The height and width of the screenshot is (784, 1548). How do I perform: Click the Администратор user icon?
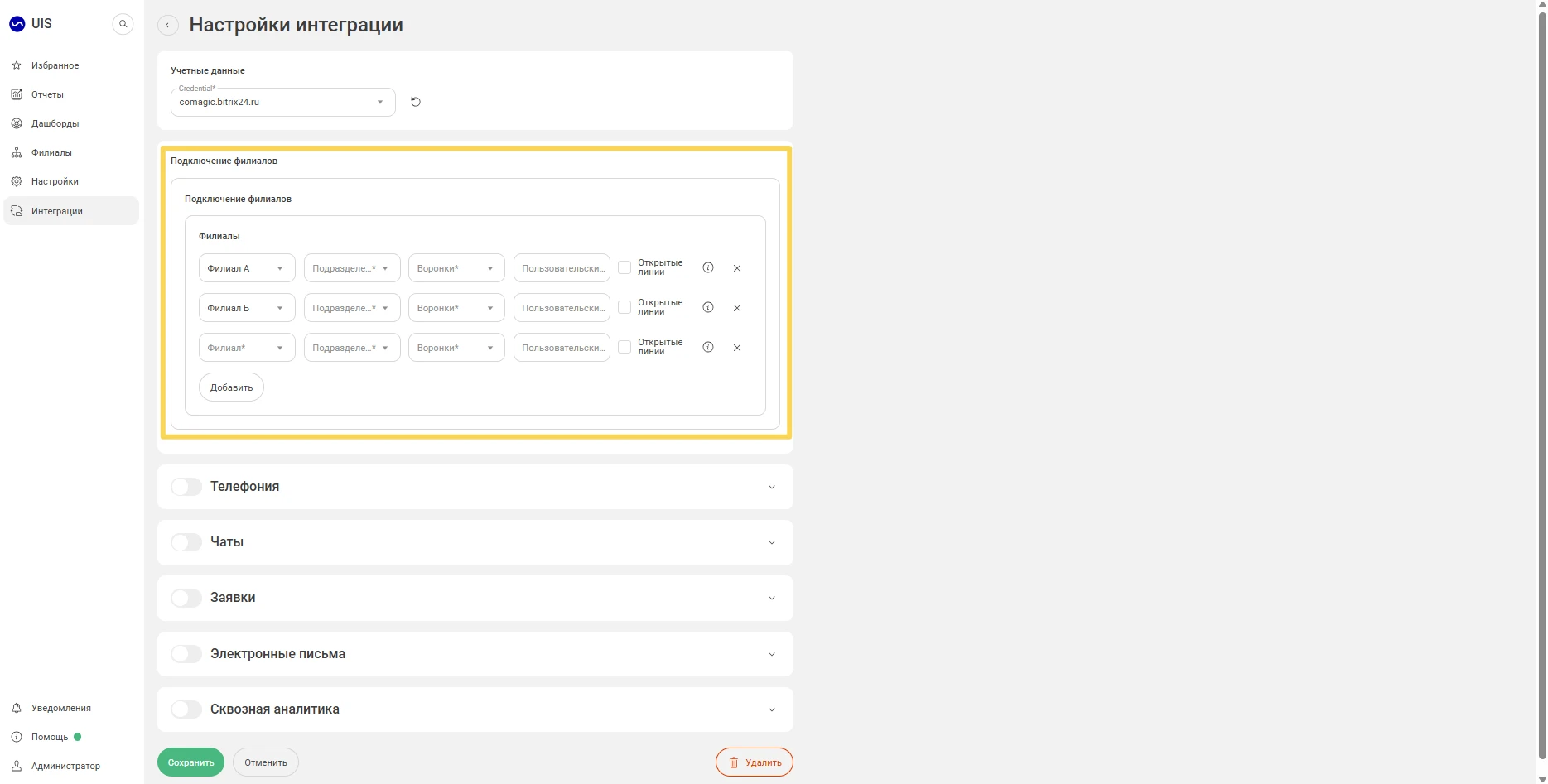click(x=17, y=766)
